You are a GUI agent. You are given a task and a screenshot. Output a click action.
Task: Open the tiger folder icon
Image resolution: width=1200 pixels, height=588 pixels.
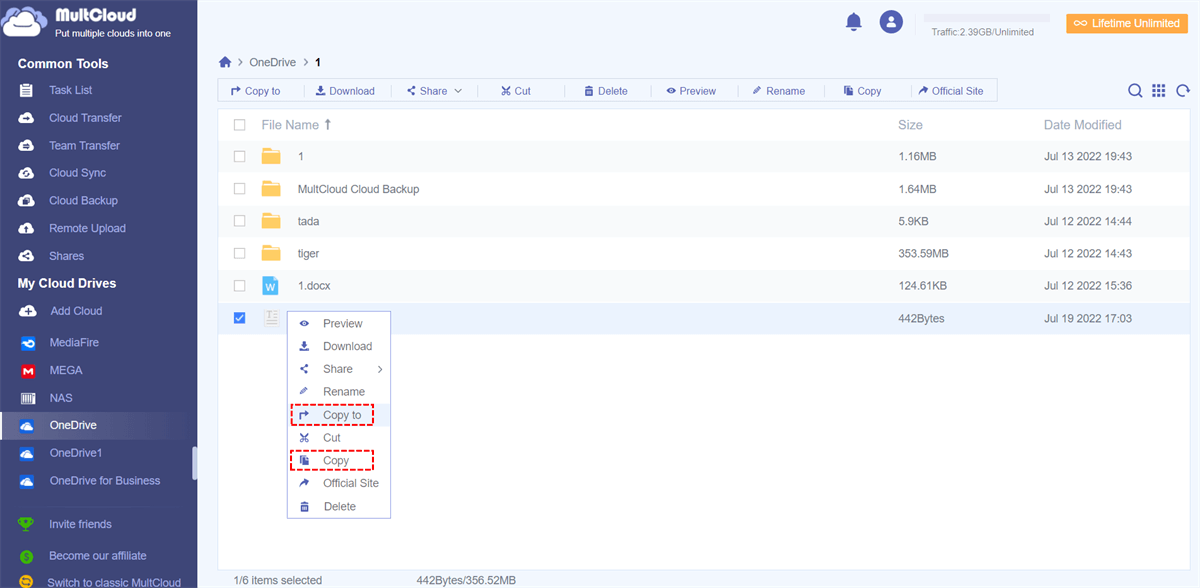point(271,253)
